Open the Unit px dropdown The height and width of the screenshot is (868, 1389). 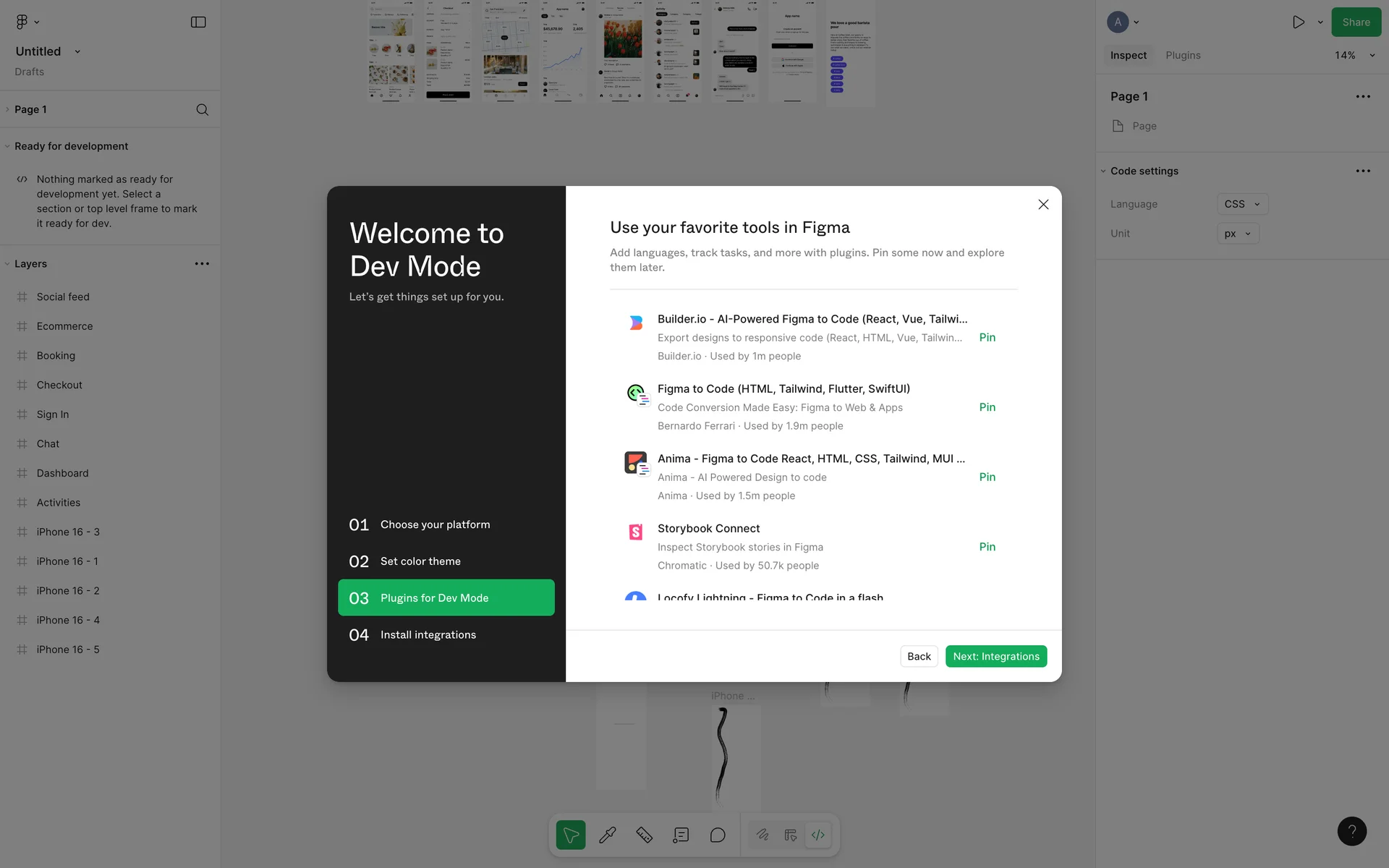[1237, 234]
